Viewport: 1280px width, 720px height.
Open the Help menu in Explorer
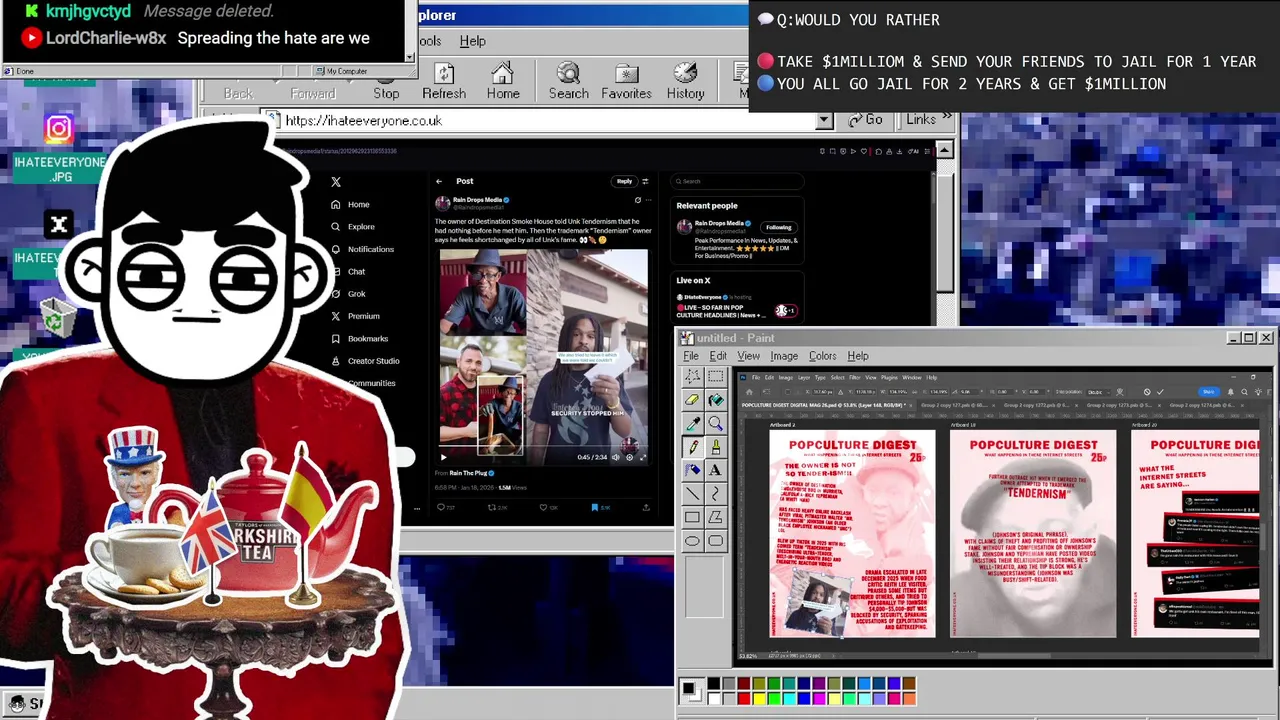point(472,41)
